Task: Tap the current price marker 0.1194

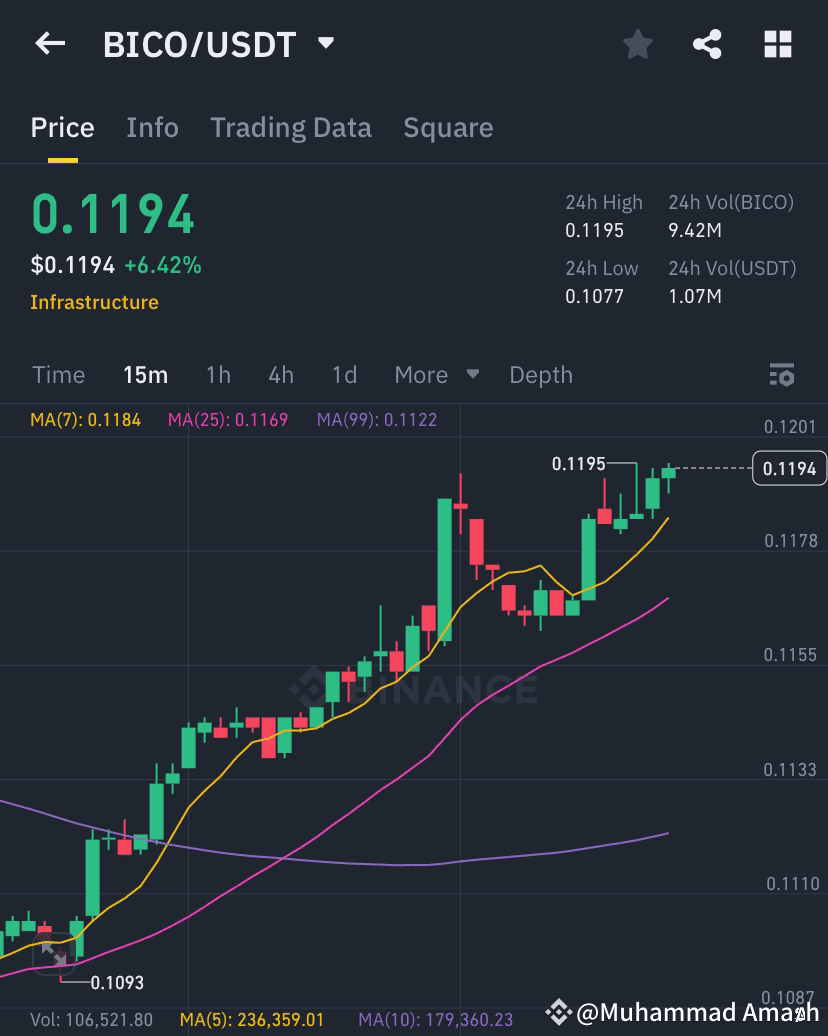Action: (x=789, y=468)
